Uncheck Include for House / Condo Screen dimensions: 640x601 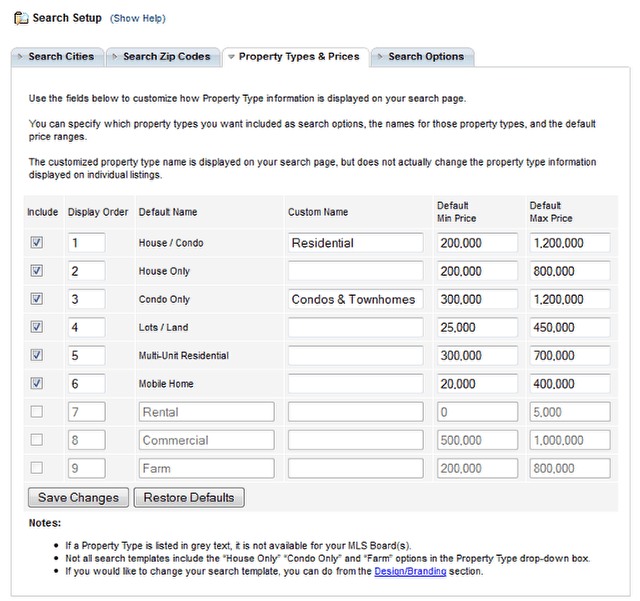(37, 243)
